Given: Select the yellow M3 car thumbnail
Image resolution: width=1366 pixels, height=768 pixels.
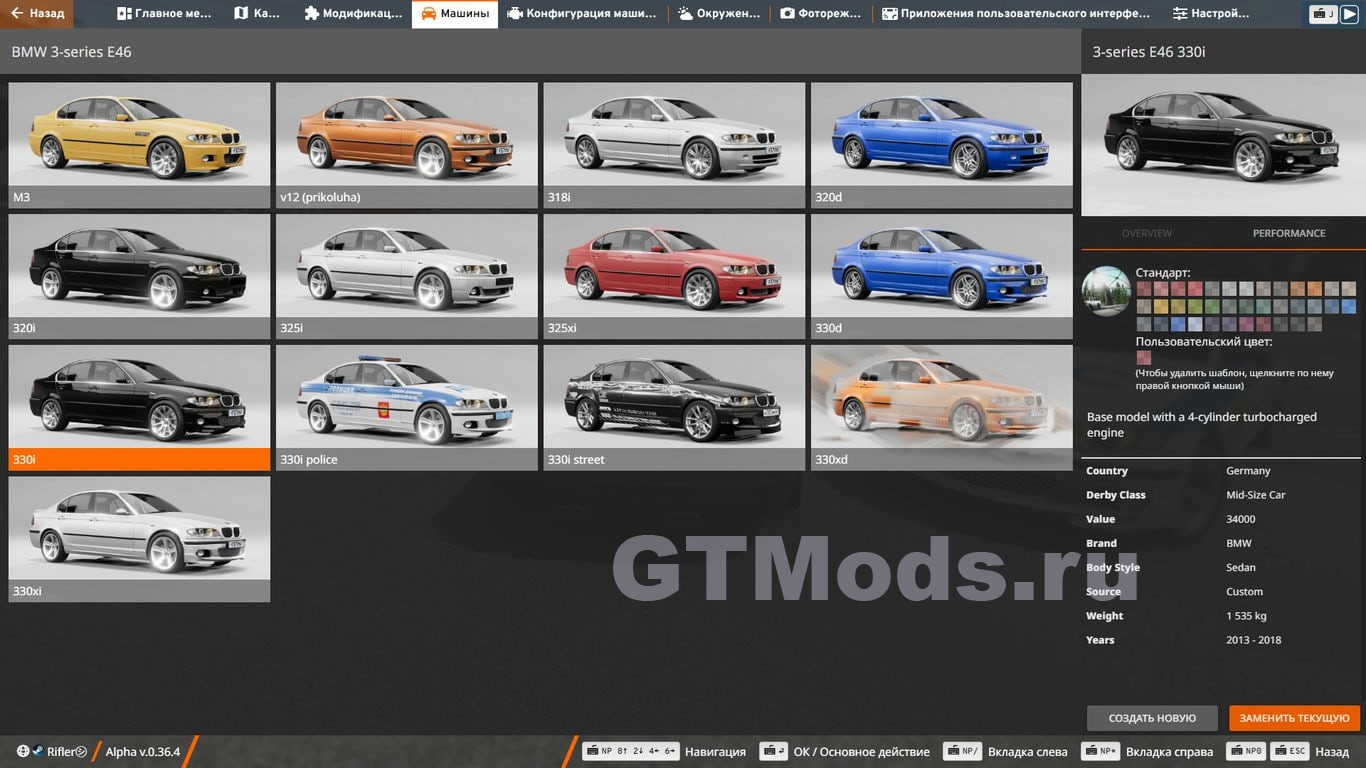Looking at the screenshot, I should [139, 145].
